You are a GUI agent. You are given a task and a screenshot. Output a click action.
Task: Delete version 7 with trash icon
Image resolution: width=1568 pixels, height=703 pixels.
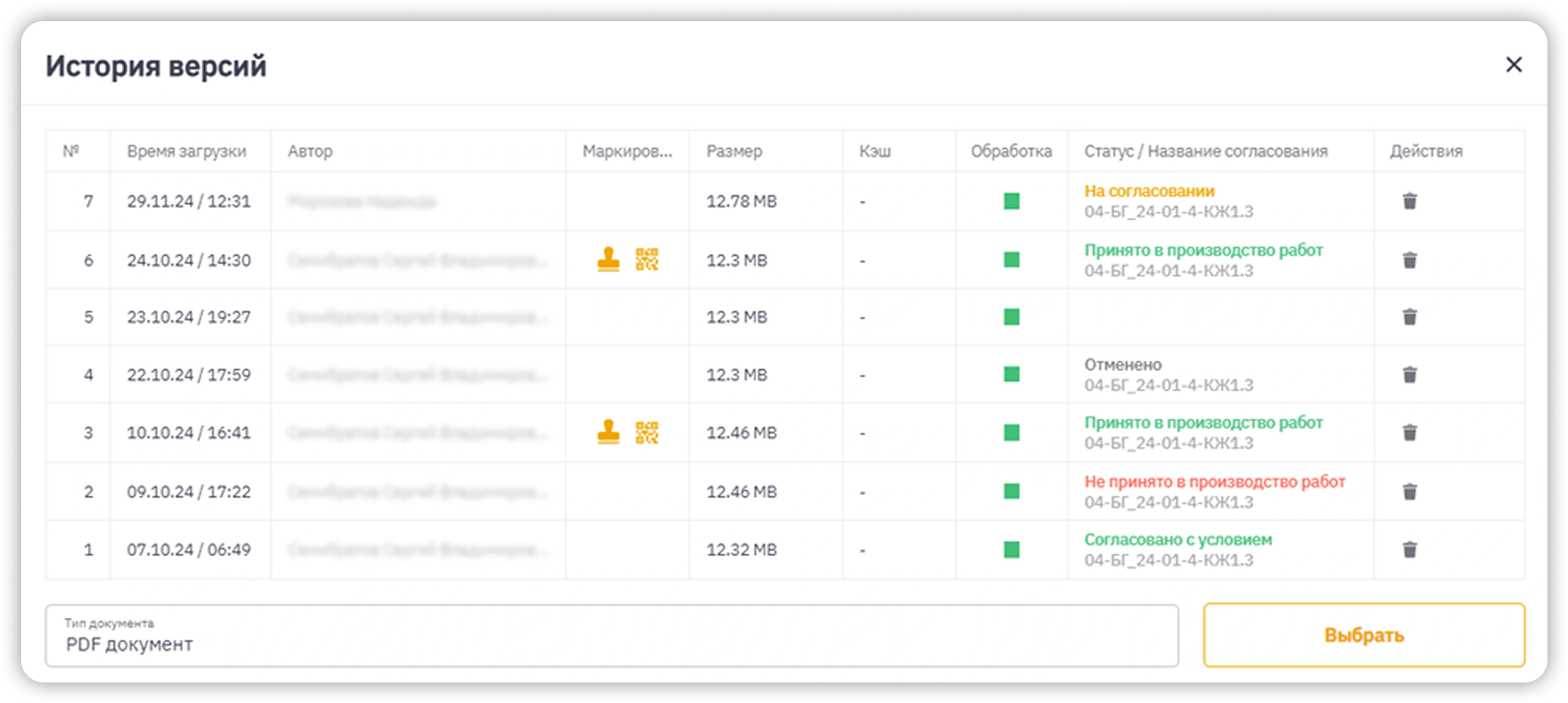pos(1410,201)
